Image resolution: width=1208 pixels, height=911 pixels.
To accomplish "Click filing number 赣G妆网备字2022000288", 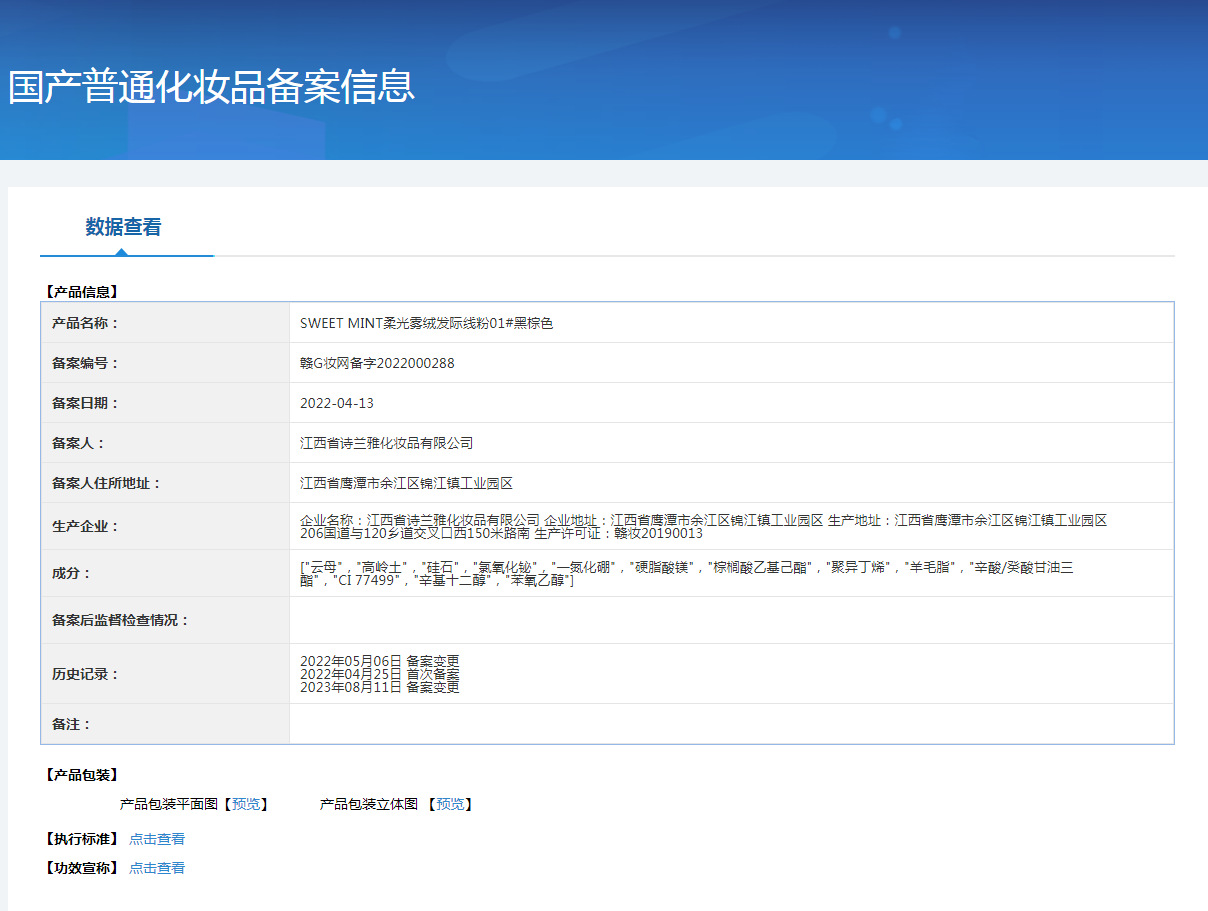I will 377,363.
